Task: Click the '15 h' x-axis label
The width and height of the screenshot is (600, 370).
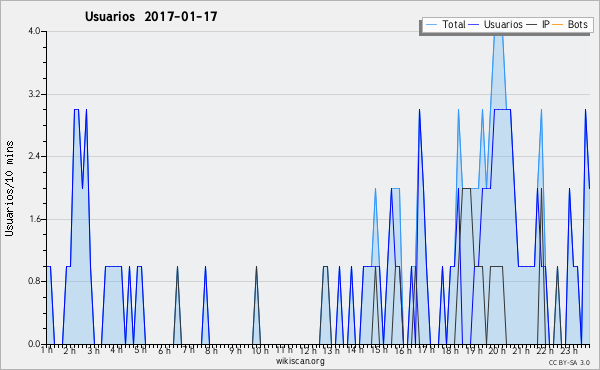Action: (379, 350)
